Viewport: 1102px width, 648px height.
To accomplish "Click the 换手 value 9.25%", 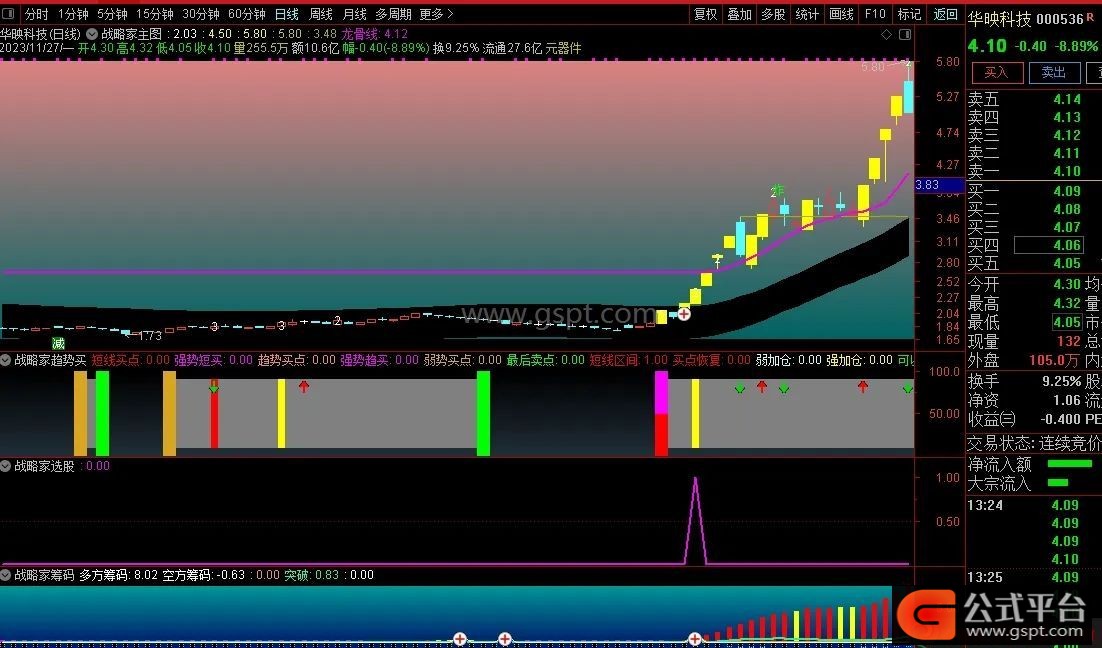I will point(1062,382).
